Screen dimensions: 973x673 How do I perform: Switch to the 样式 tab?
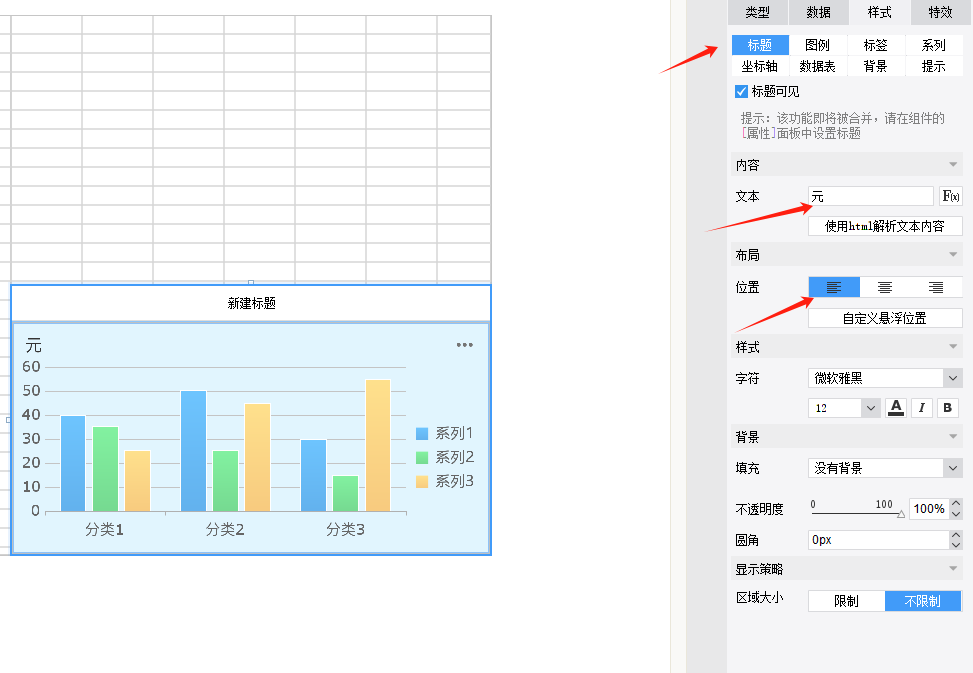[879, 12]
